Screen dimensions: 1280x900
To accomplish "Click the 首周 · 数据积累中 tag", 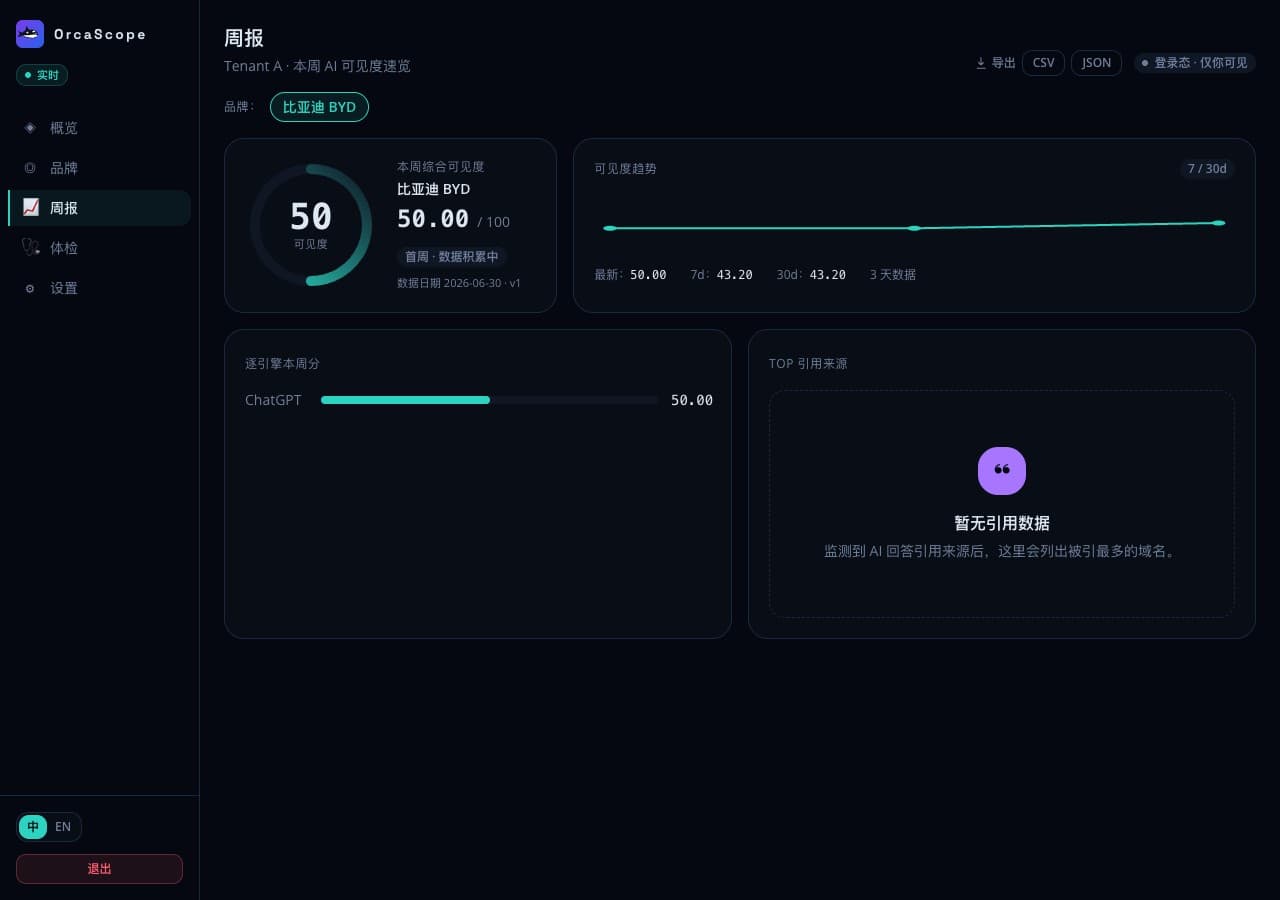I will click(452, 257).
